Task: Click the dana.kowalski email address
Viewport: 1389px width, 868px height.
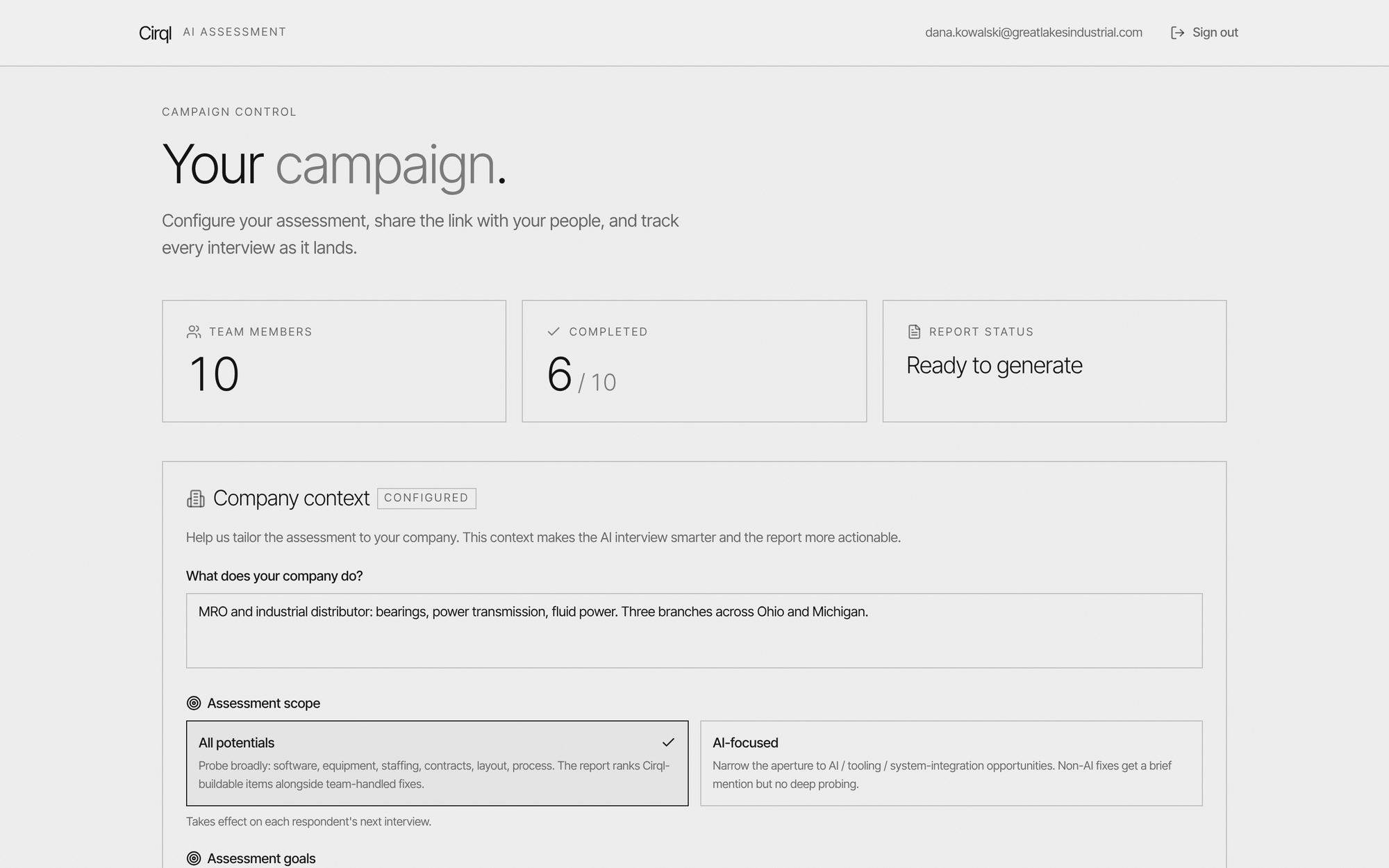Action: point(1033,33)
